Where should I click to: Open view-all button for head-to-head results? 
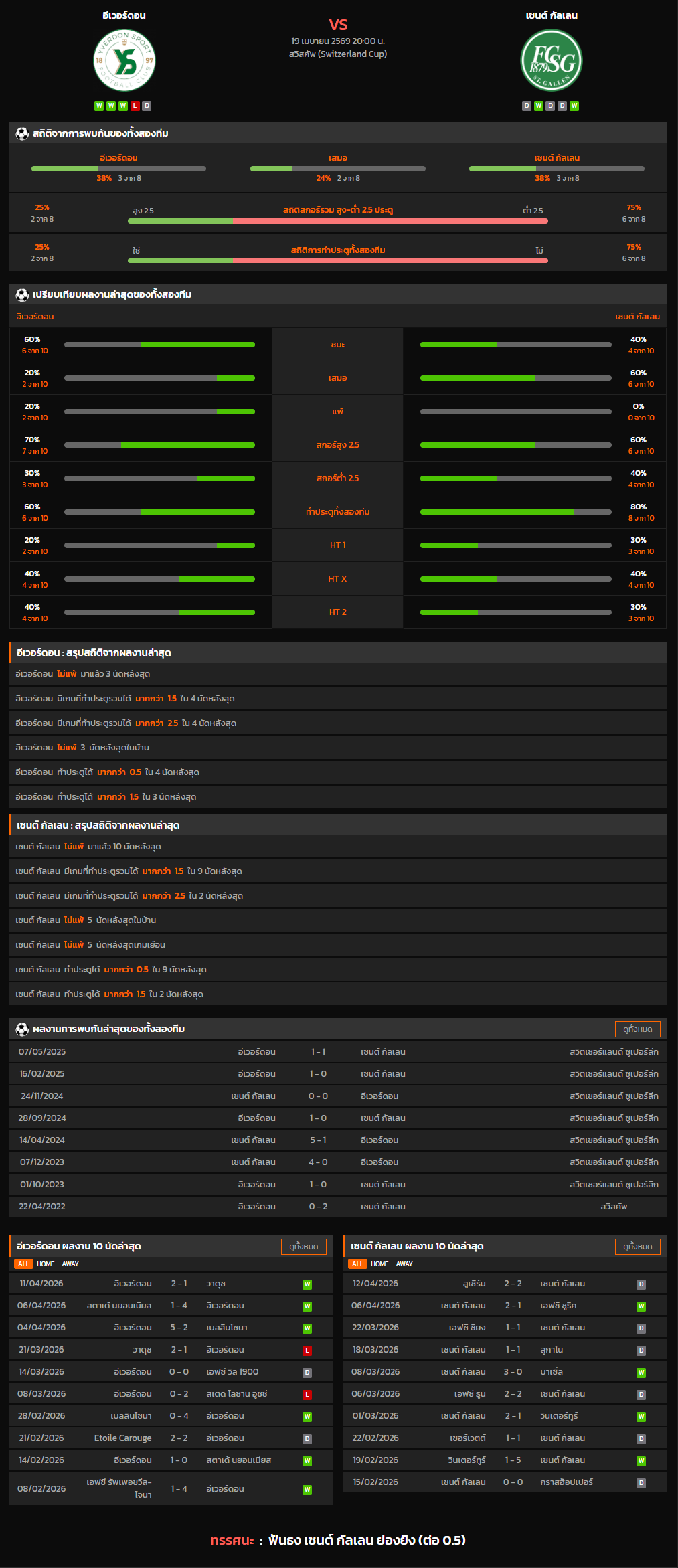(637, 1029)
